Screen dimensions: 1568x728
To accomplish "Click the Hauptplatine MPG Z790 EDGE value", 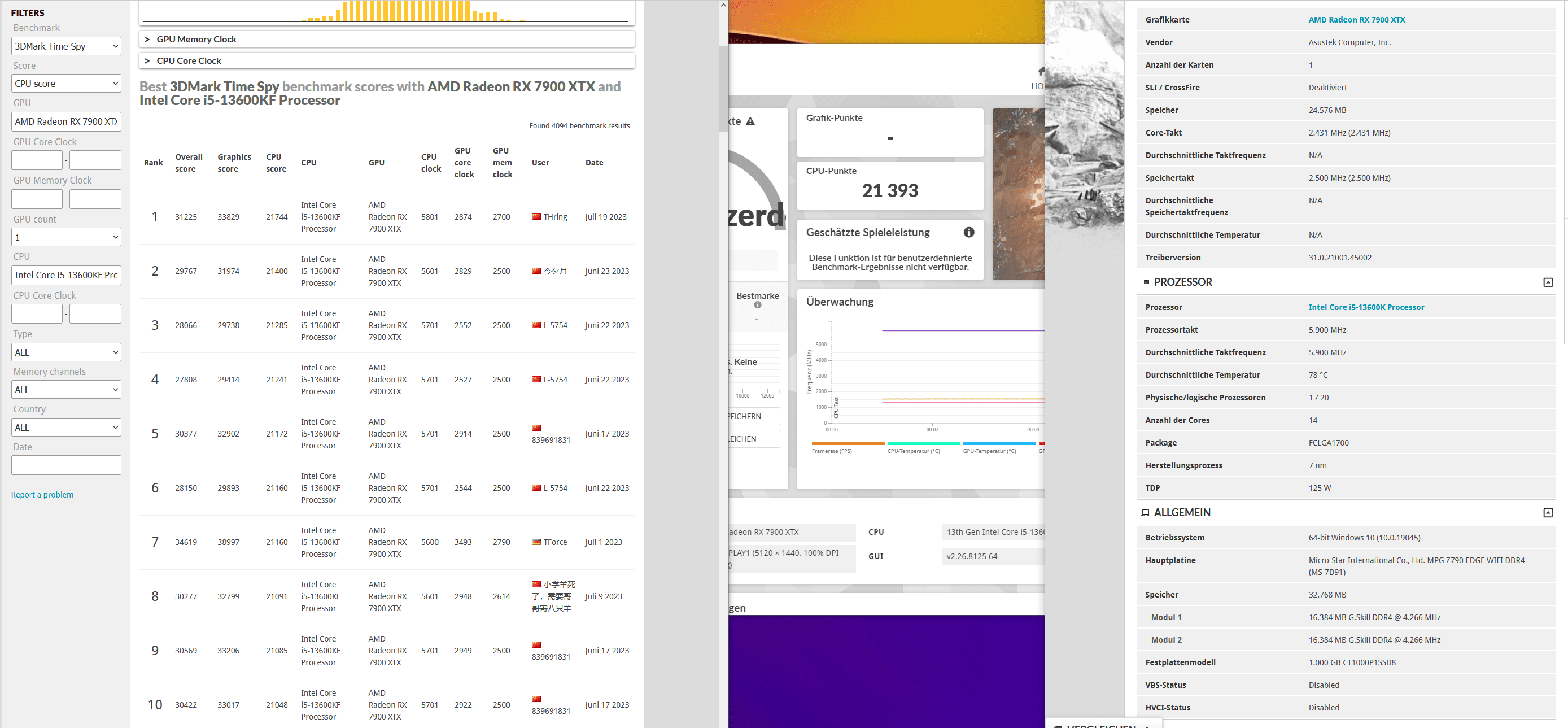I will (x=1416, y=565).
